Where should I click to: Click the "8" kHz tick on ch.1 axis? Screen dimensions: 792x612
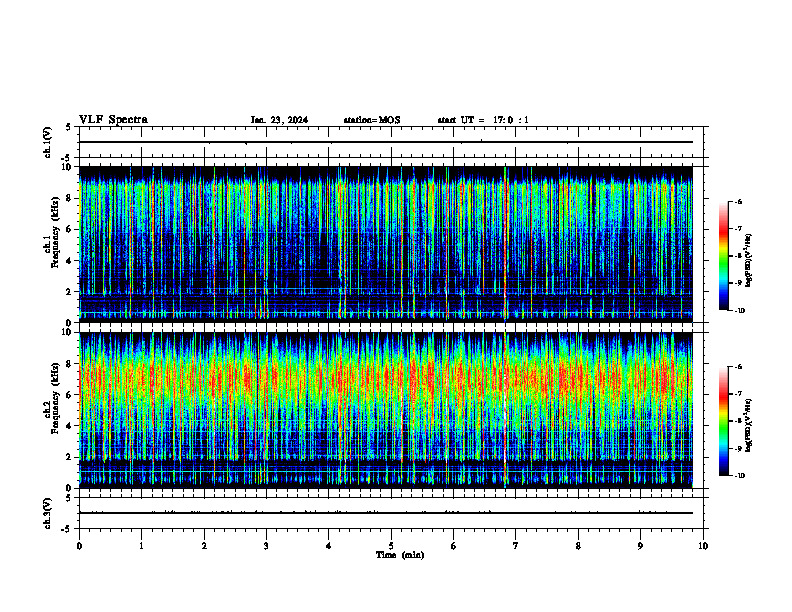pyautogui.click(x=70, y=198)
